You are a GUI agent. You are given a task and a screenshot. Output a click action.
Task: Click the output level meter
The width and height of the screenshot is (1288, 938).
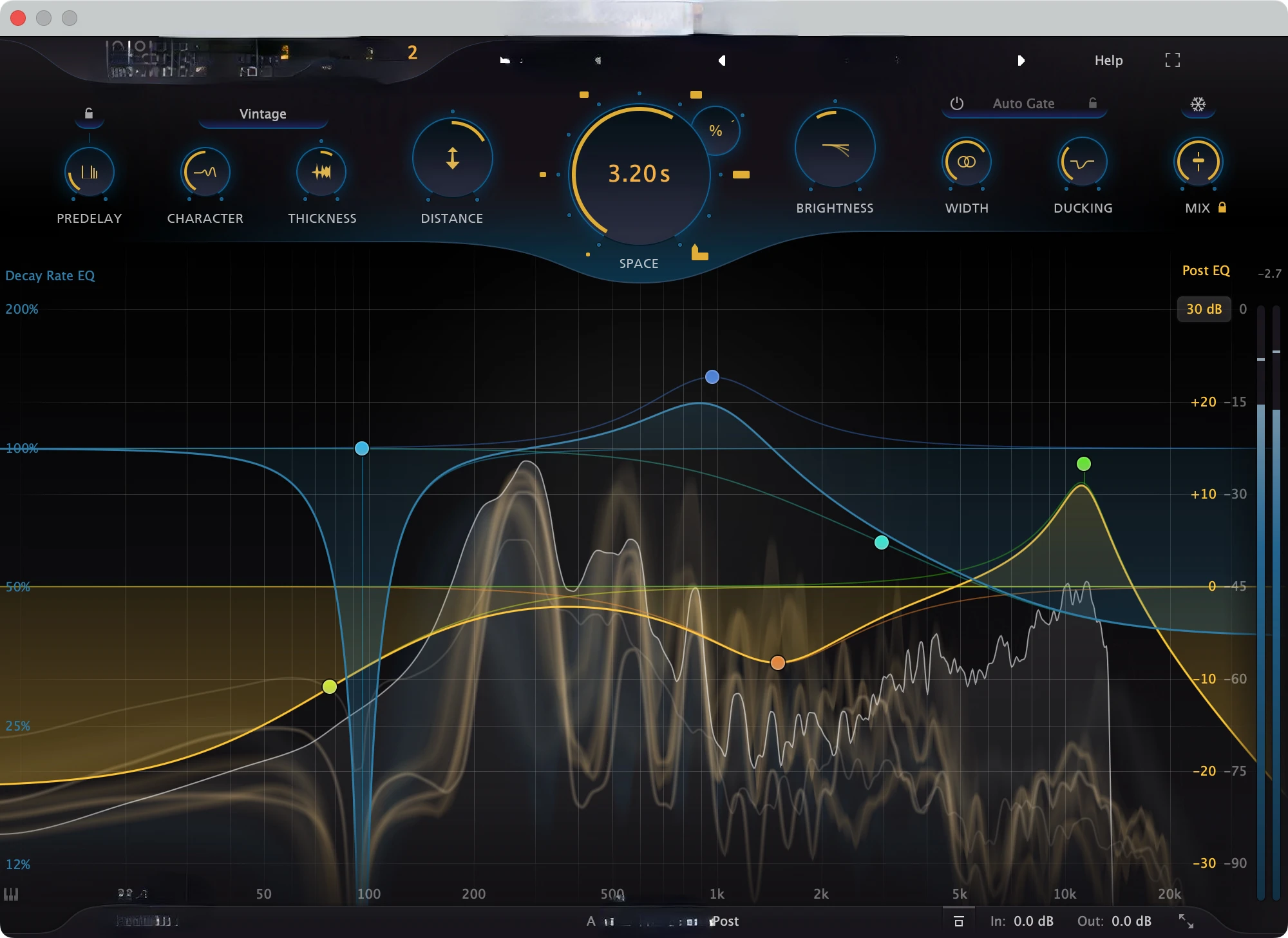(x=1269, y=602)
